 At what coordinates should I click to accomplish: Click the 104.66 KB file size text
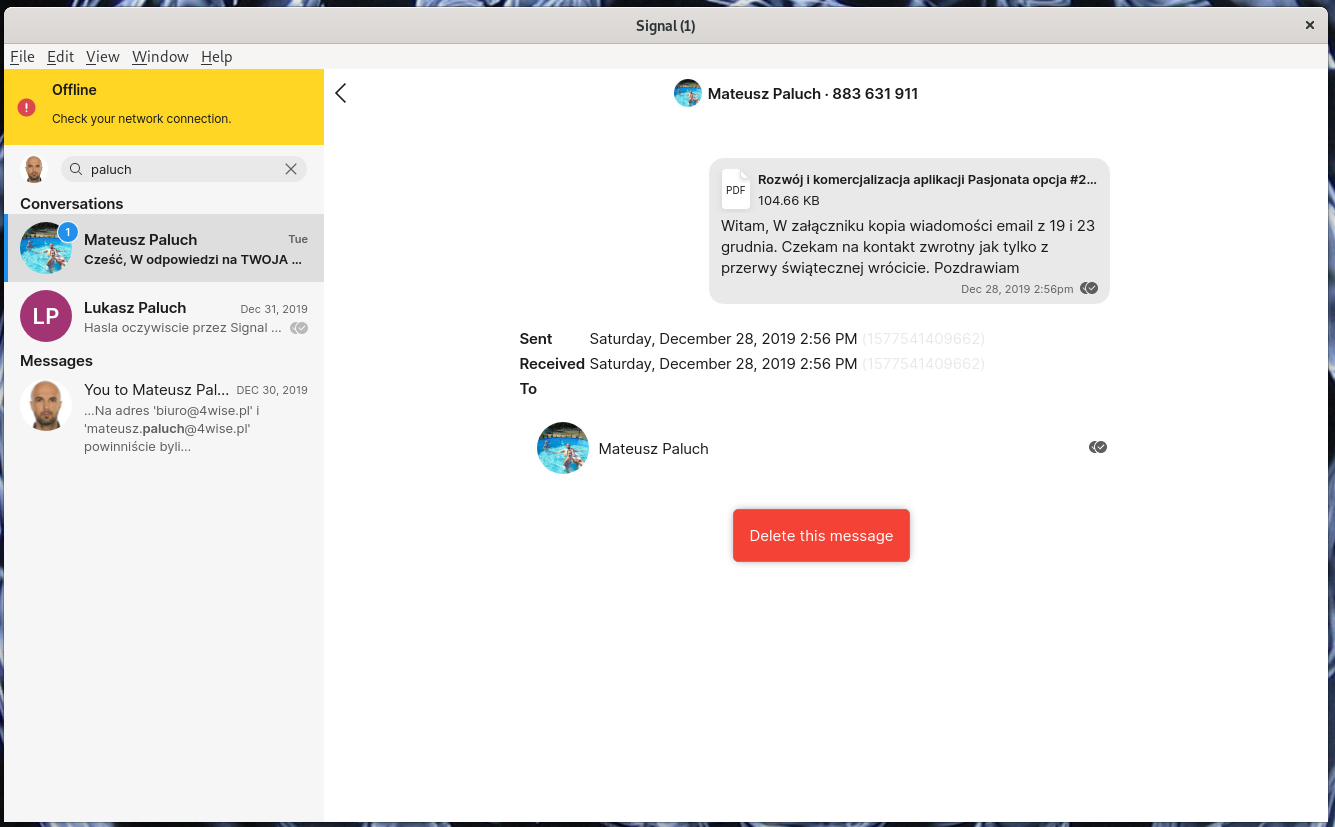click(x=789, y=200)
